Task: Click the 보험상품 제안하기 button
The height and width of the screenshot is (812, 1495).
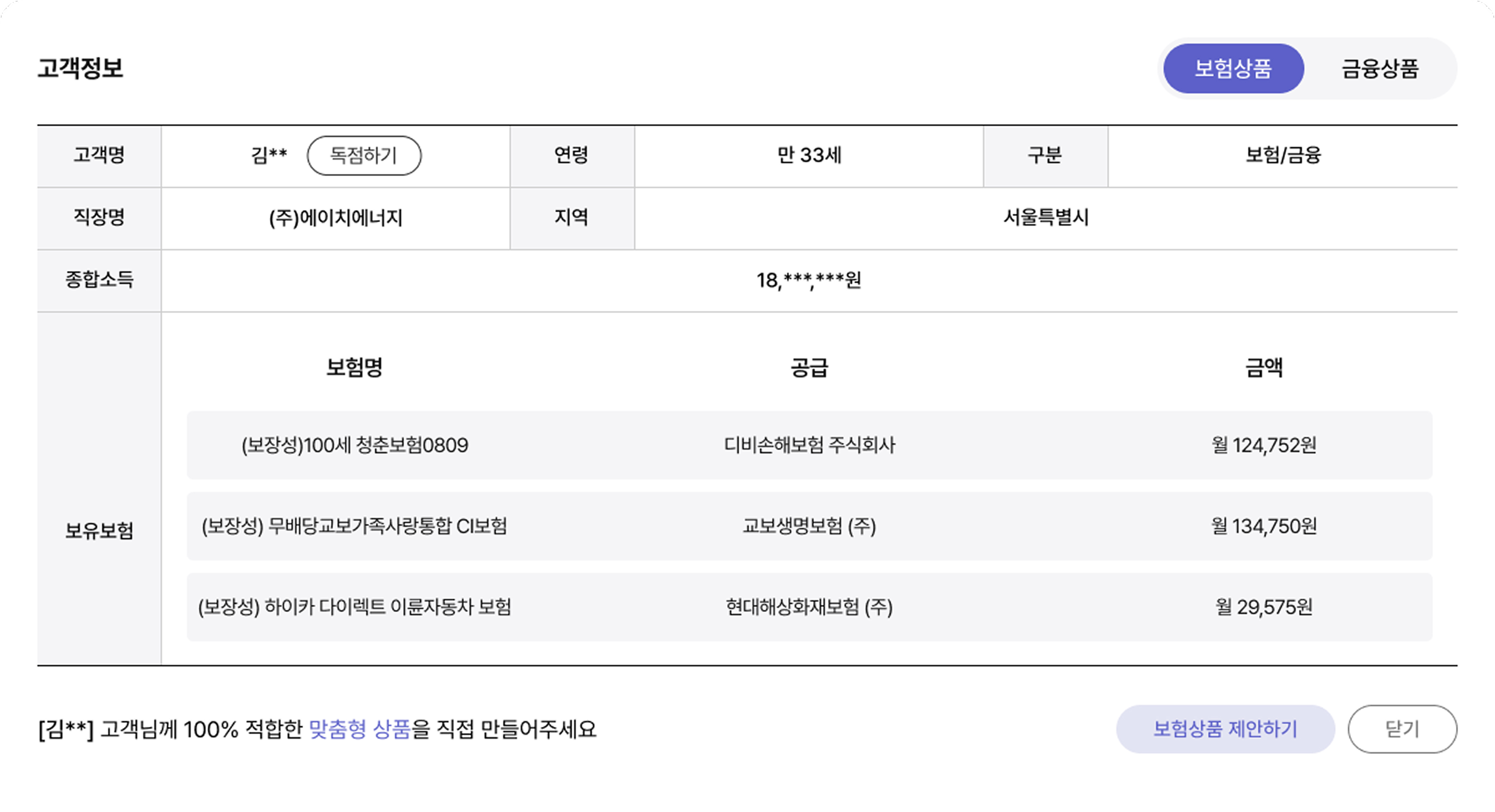Action: point(1225,729)
